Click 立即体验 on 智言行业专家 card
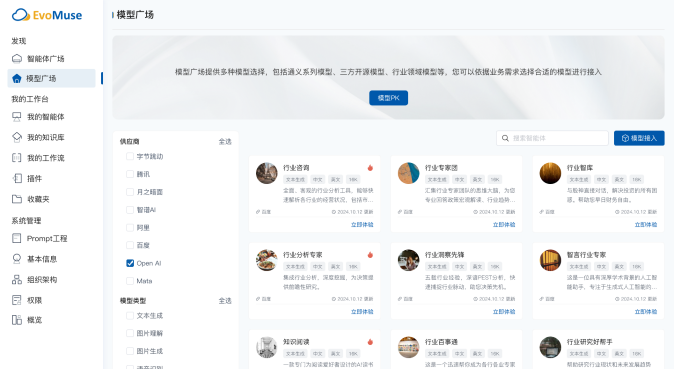This screenshot has width=674, height=369. point(646,311)
